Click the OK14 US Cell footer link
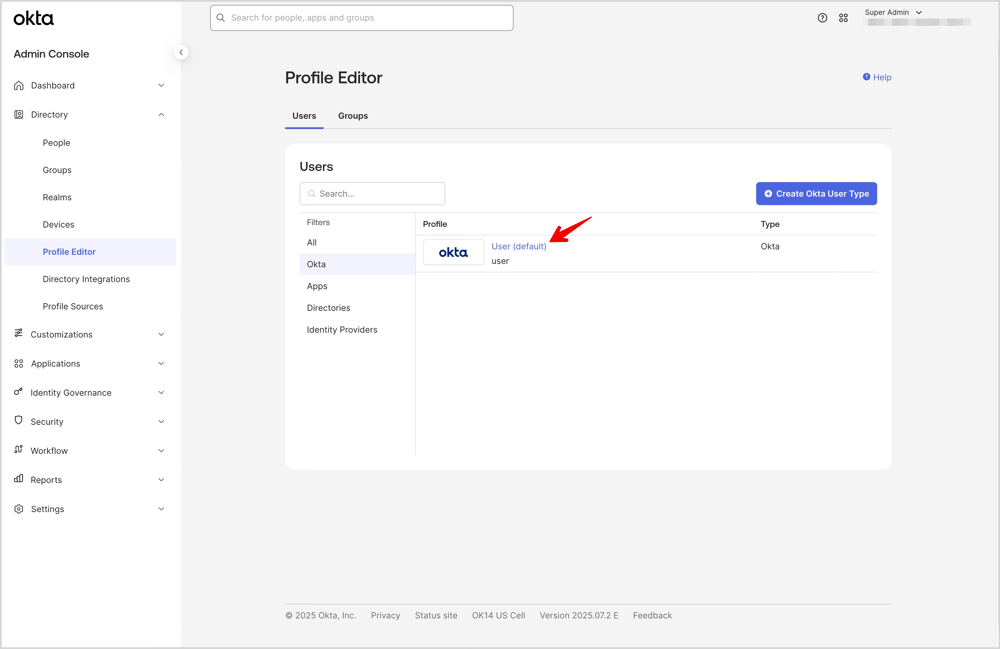 (x=498, y=615)
